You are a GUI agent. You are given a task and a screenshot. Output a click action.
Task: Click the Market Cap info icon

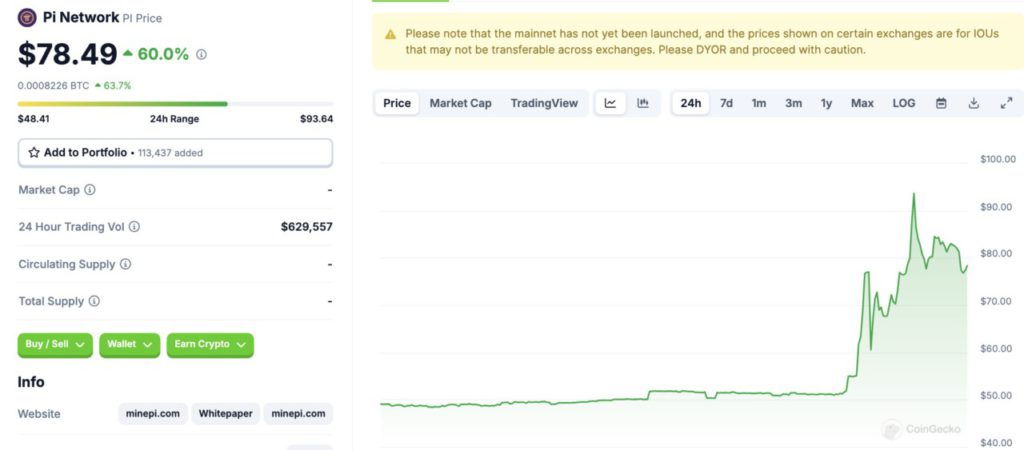click(x=90, y=190)
